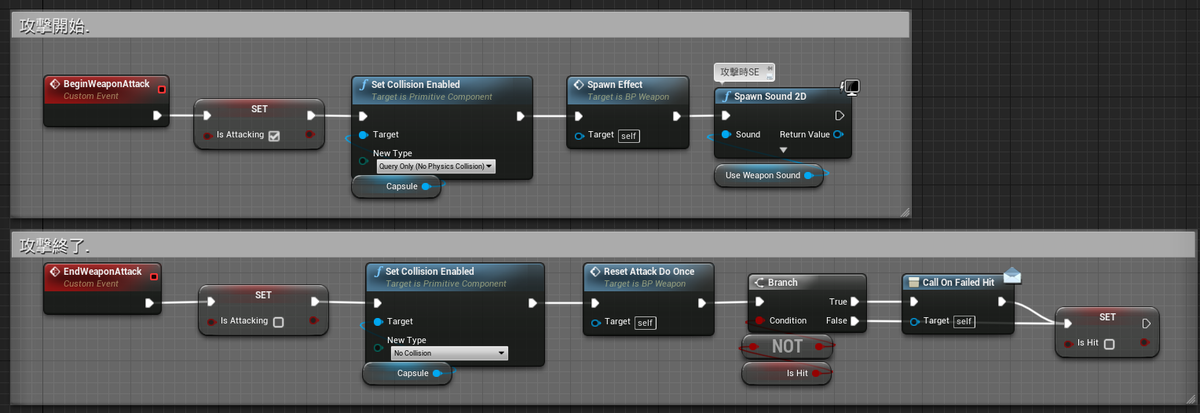Viewport: 1200px width, 413px height.
Task: Uncheck the checked Is Attacking checkbox
Action: click(274, 135)
